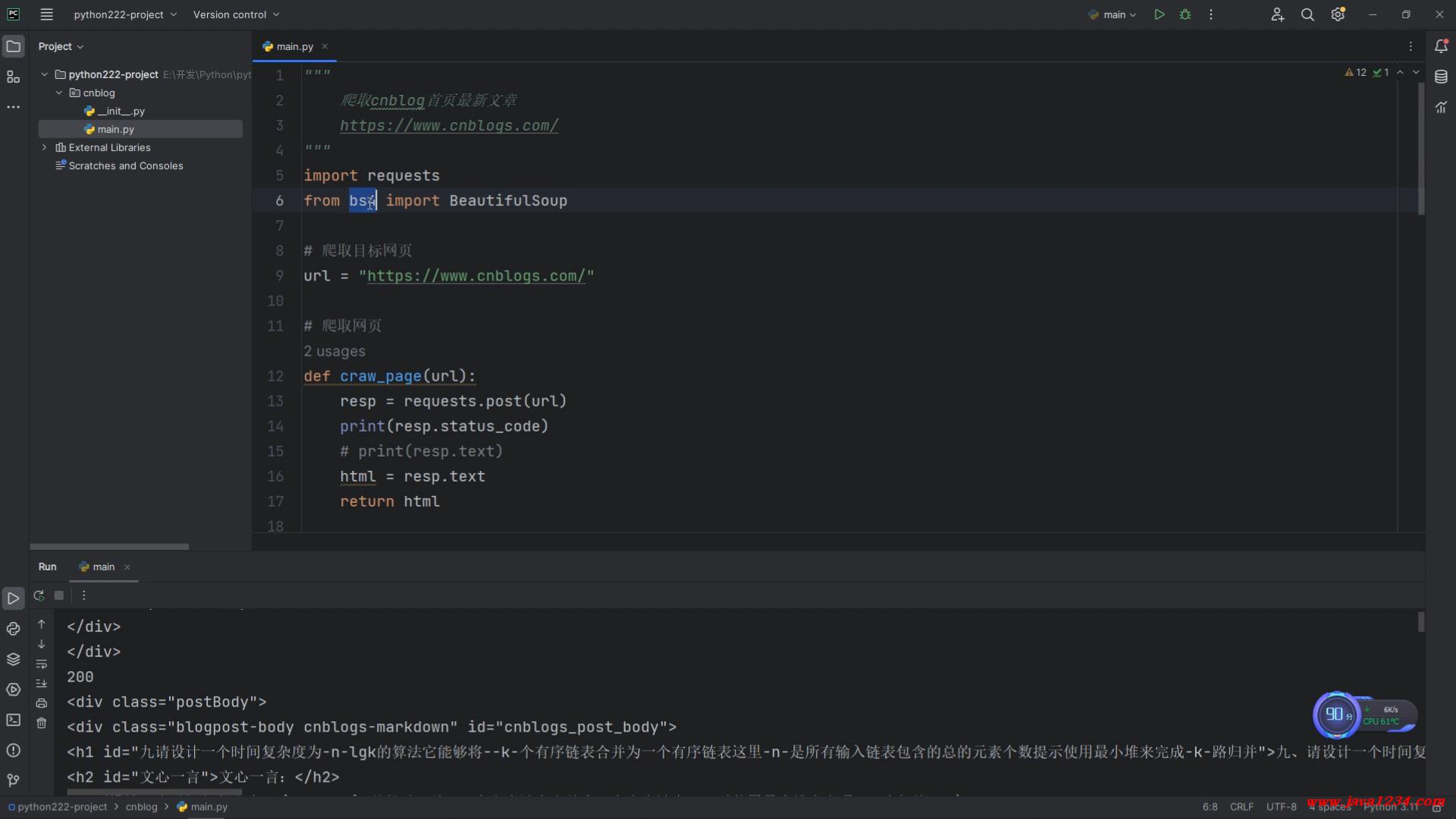This screenshot has height=819, width=1456.
Task: Open the Database tool window
Action: tap(1441, 77)
